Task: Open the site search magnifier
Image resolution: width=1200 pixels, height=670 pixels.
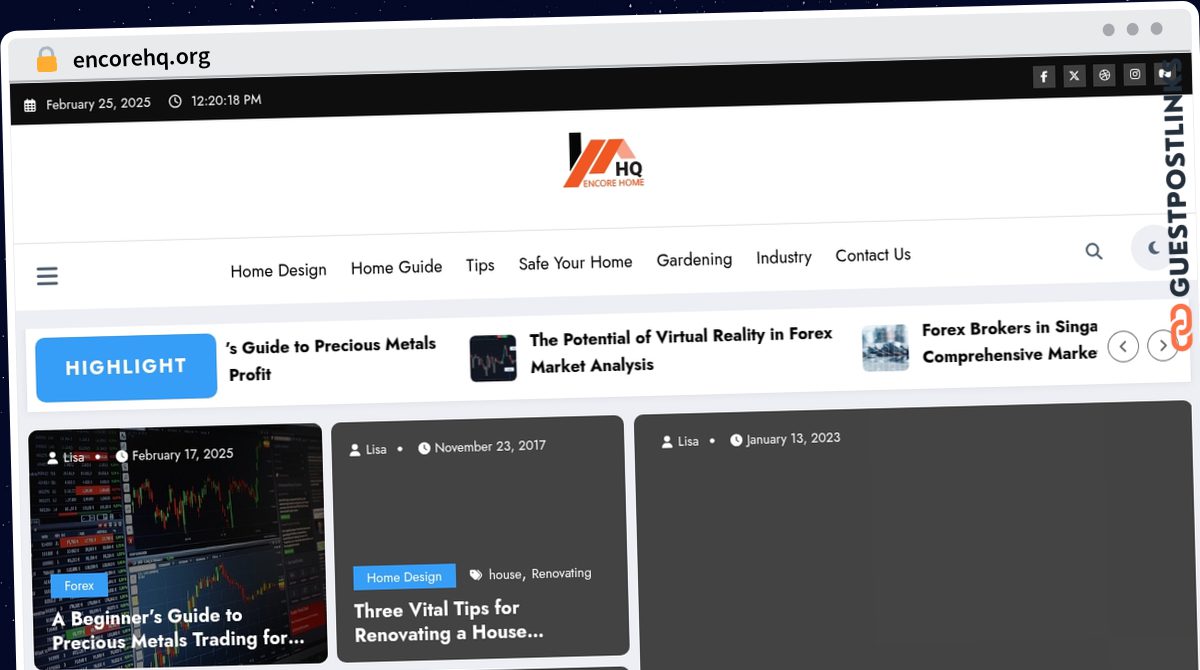Action: tap(1094, 251)
